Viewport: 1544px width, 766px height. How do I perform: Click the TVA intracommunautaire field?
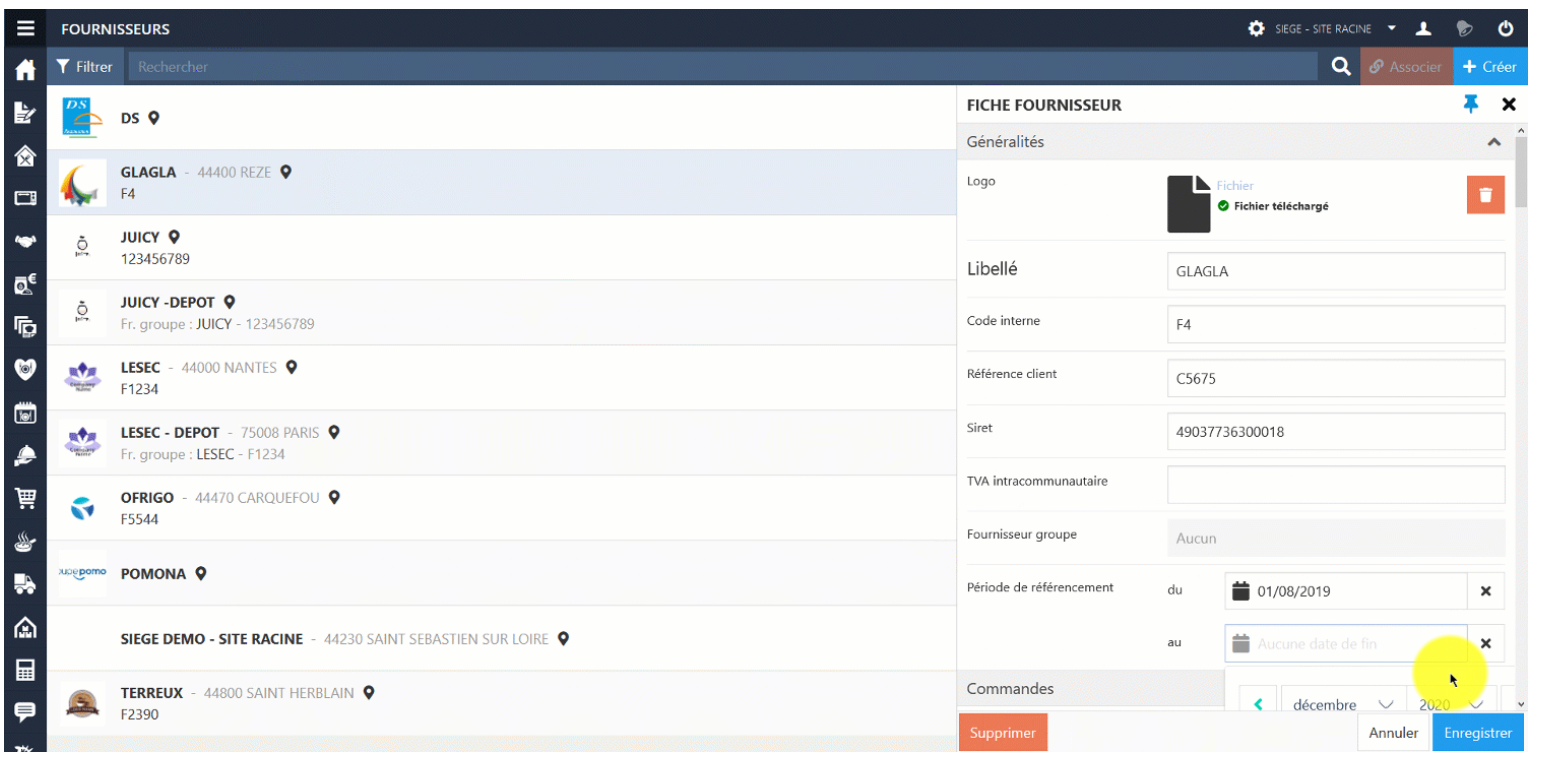1336,484
